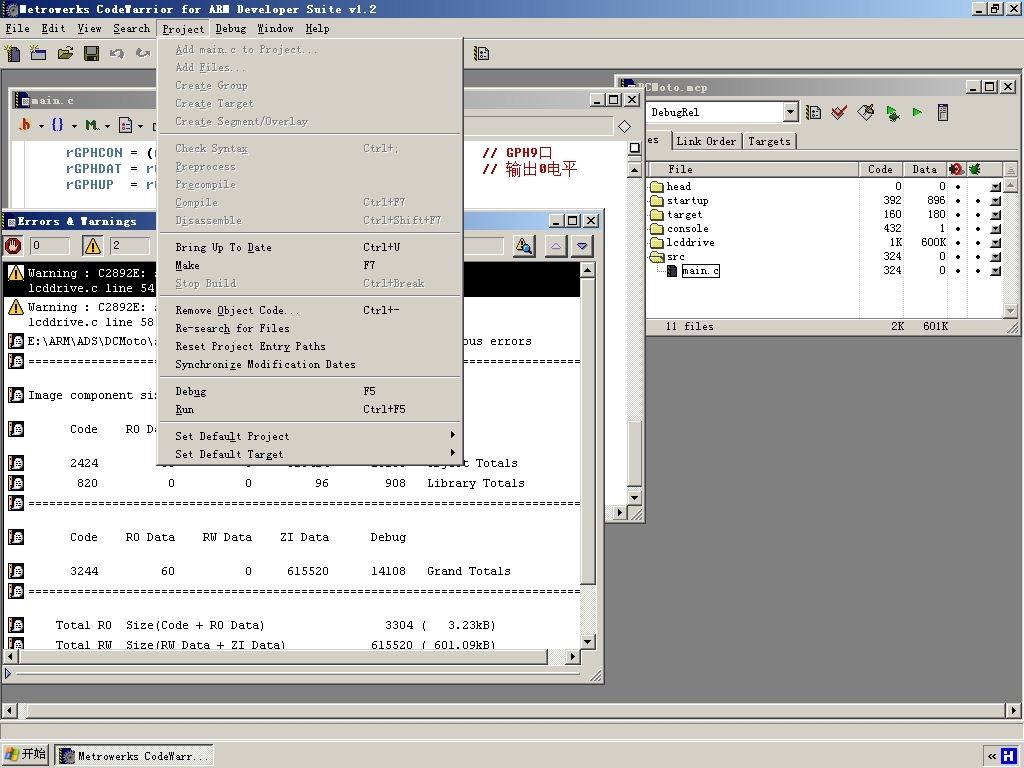Click the New Project toolbar icon
The image size is (1024, 768).
click(38, 53)
